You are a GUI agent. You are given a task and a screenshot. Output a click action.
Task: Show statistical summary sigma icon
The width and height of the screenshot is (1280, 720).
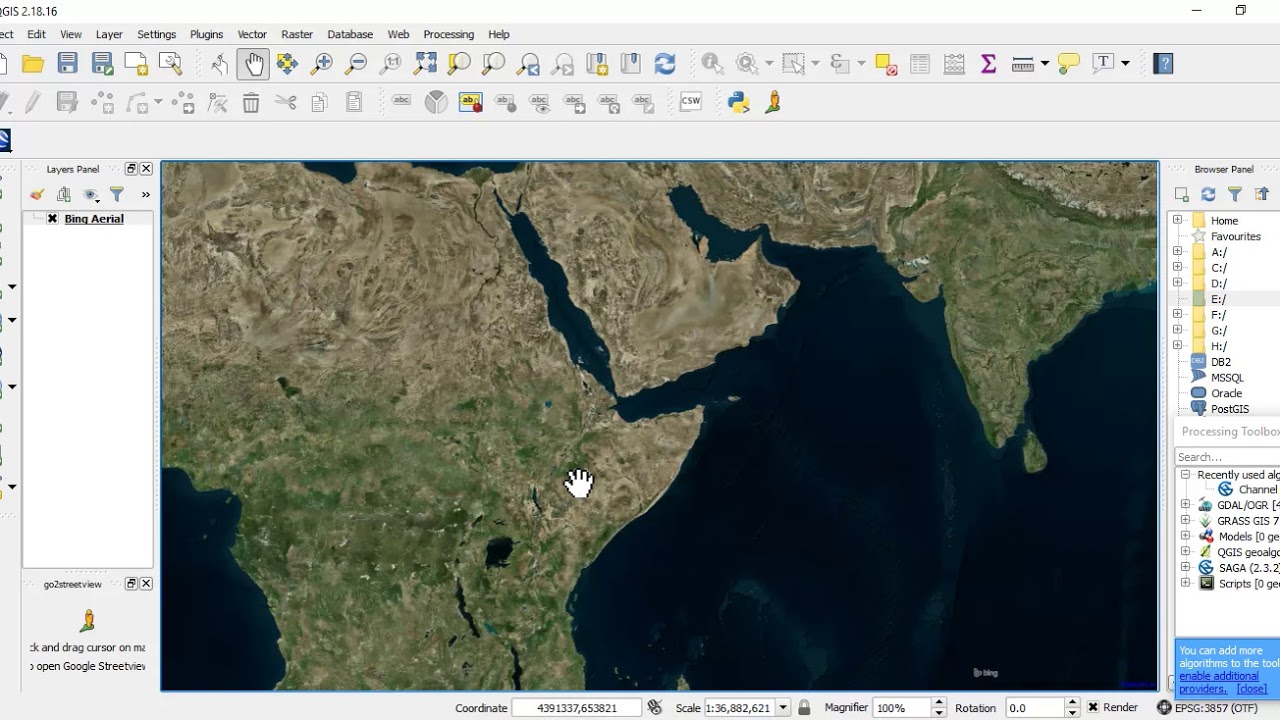(x=988, y=64)
